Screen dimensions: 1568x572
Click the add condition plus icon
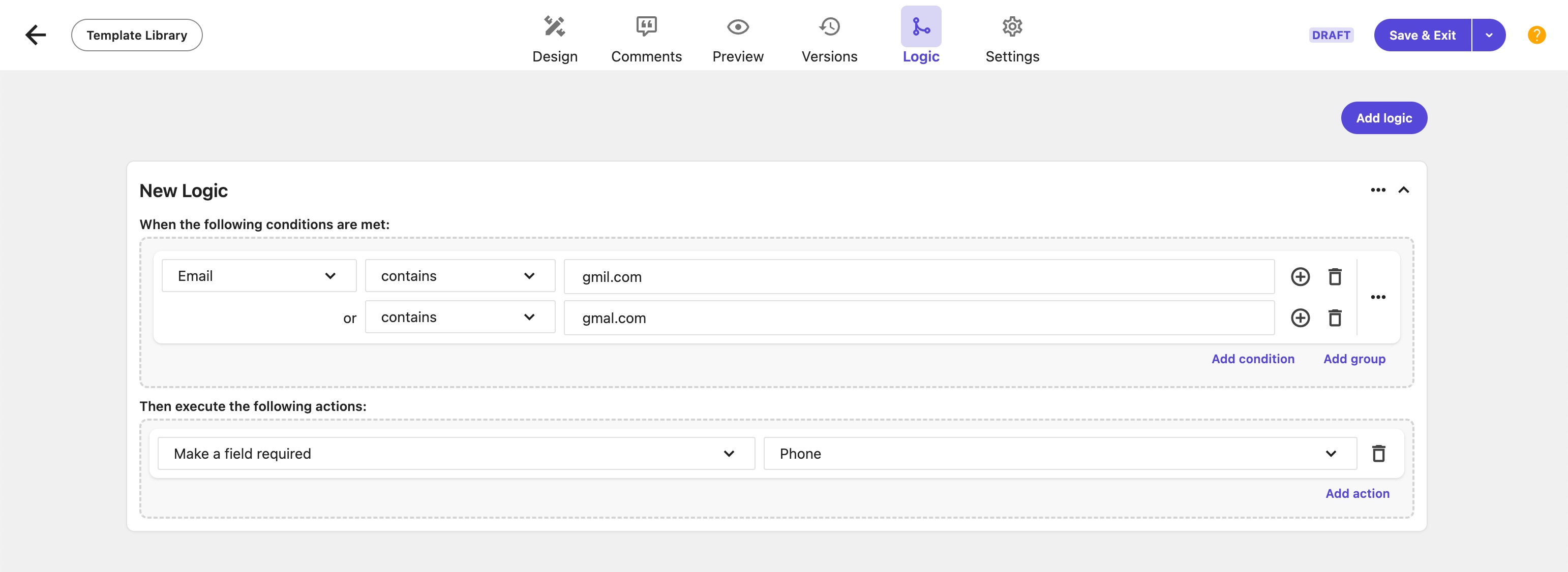coord(1300,276)
